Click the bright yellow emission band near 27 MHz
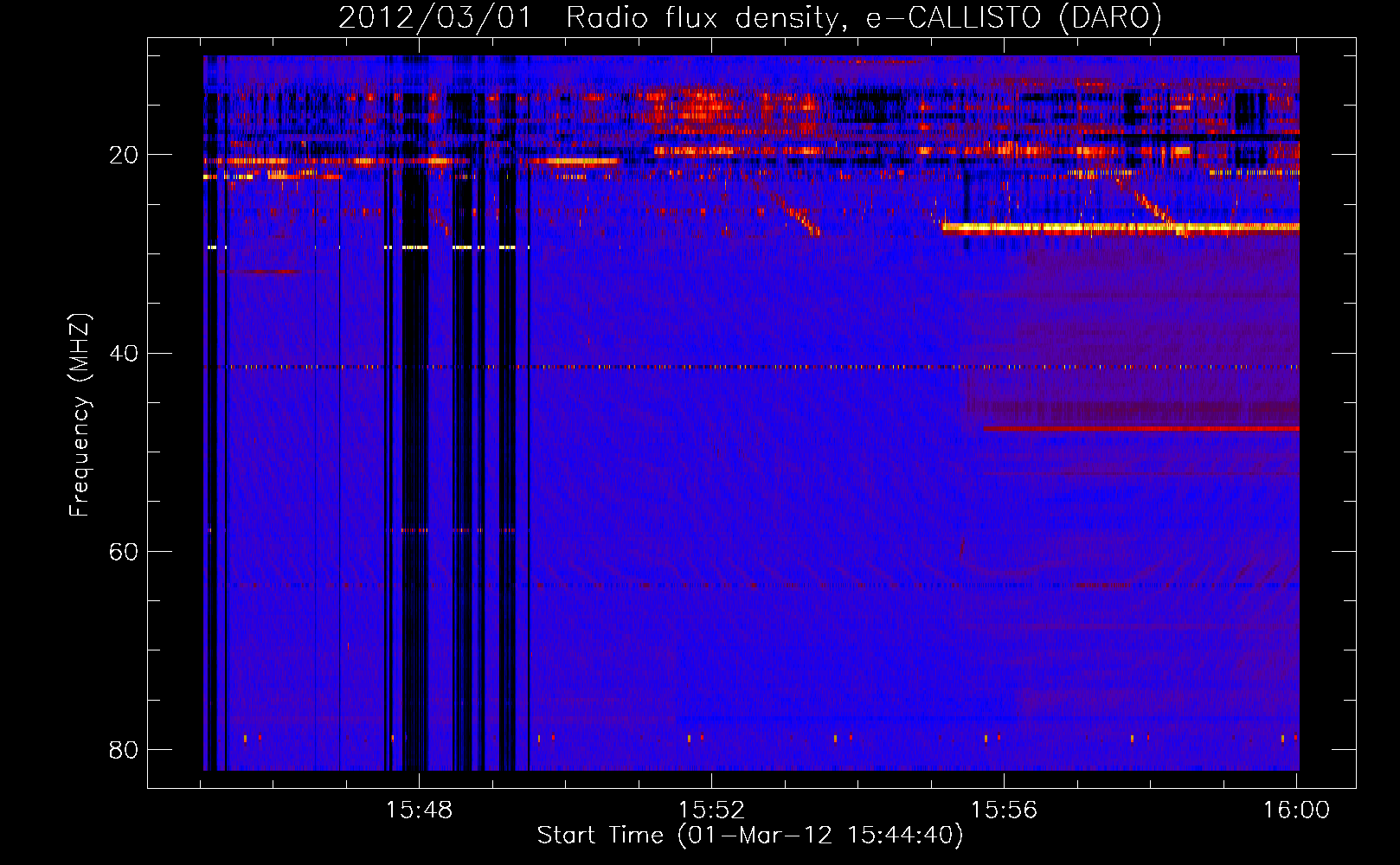 (x=1121, y=228)
